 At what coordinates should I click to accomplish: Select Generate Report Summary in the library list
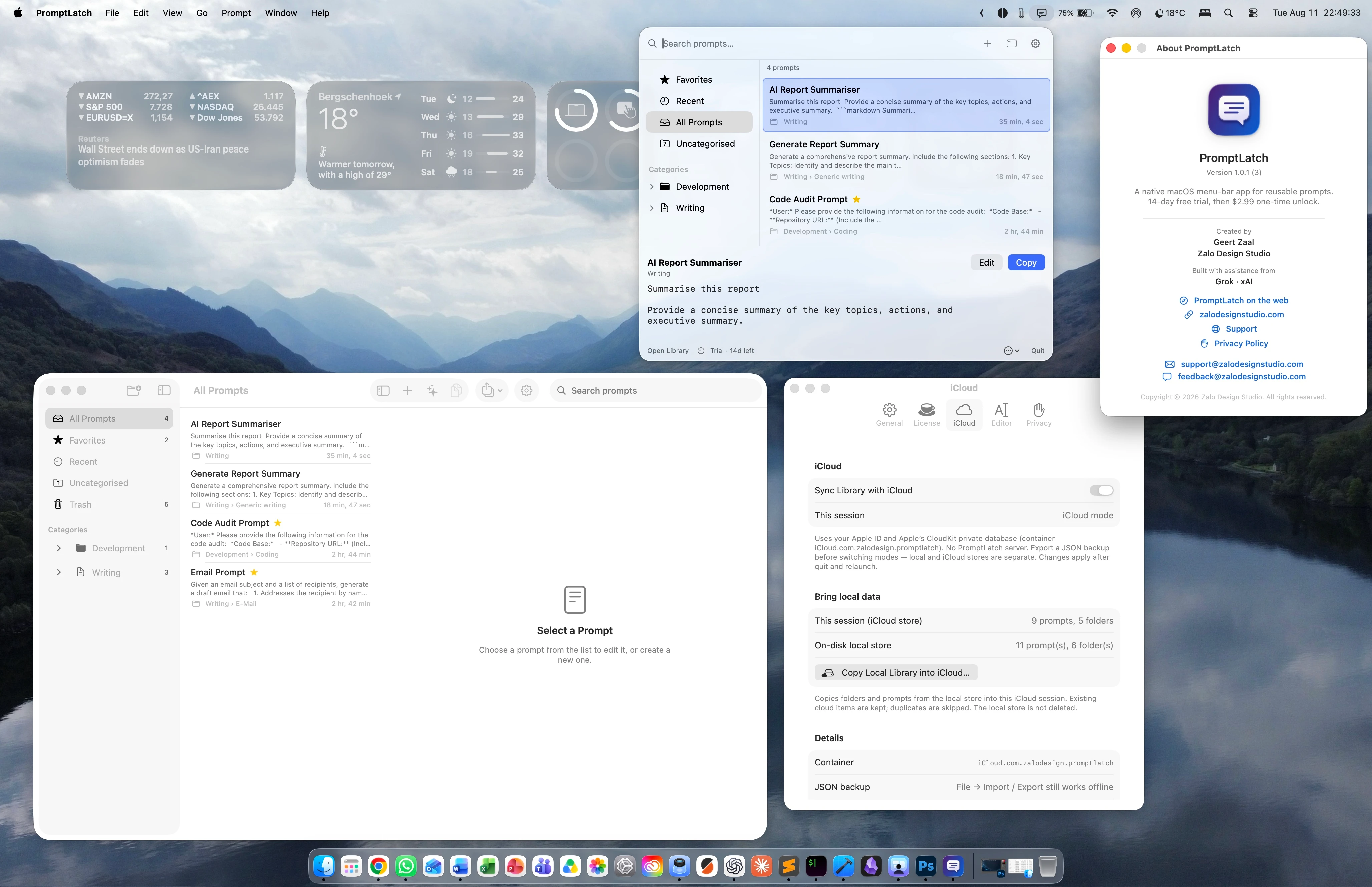point(281,489)
